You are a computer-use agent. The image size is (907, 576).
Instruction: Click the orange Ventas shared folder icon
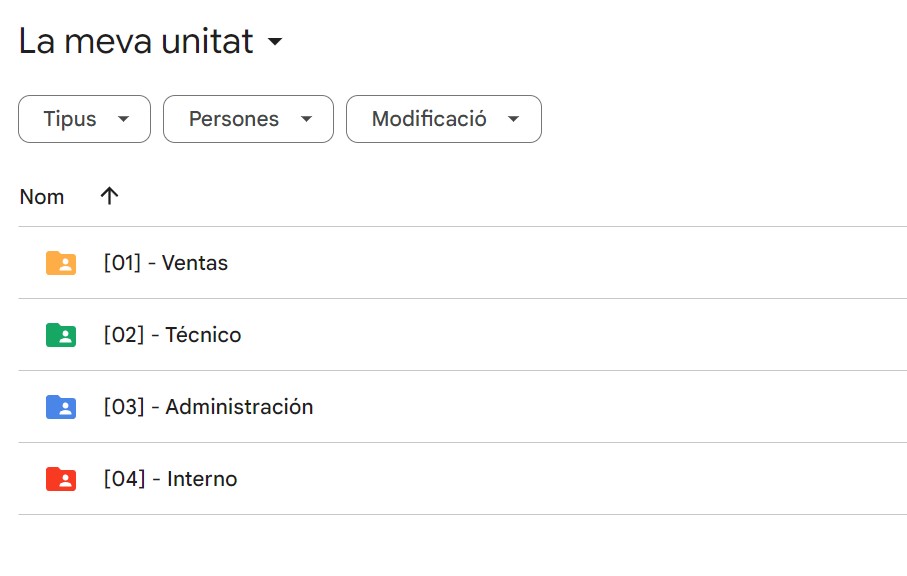coord(61,263)
